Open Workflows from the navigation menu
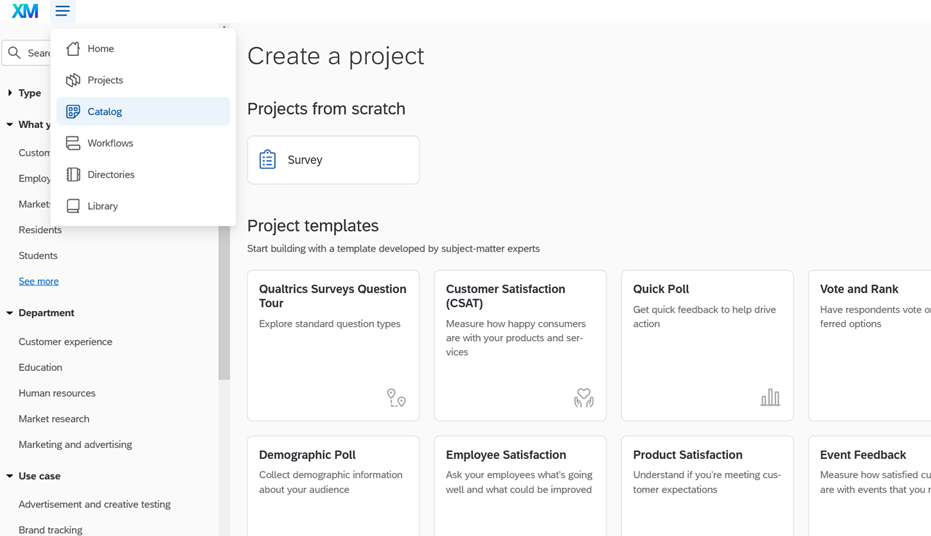 coord(110,143)
